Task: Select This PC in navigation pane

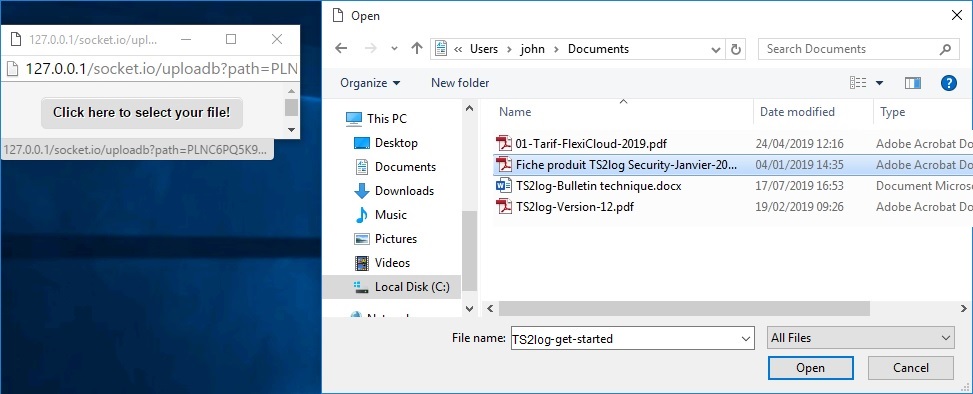Action: (387, 119)
